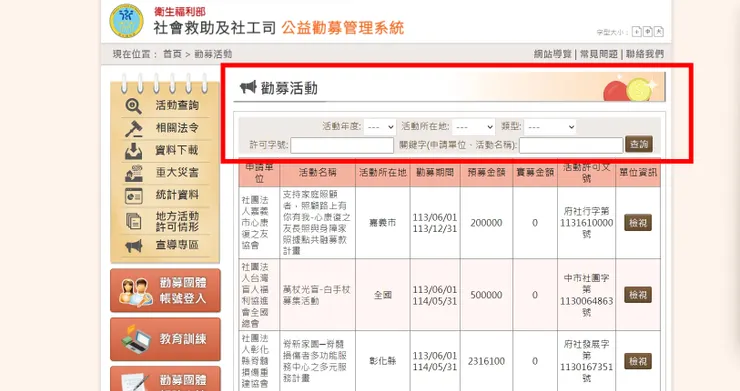
Task: Click the 查詢 search button
Action: 639,144
